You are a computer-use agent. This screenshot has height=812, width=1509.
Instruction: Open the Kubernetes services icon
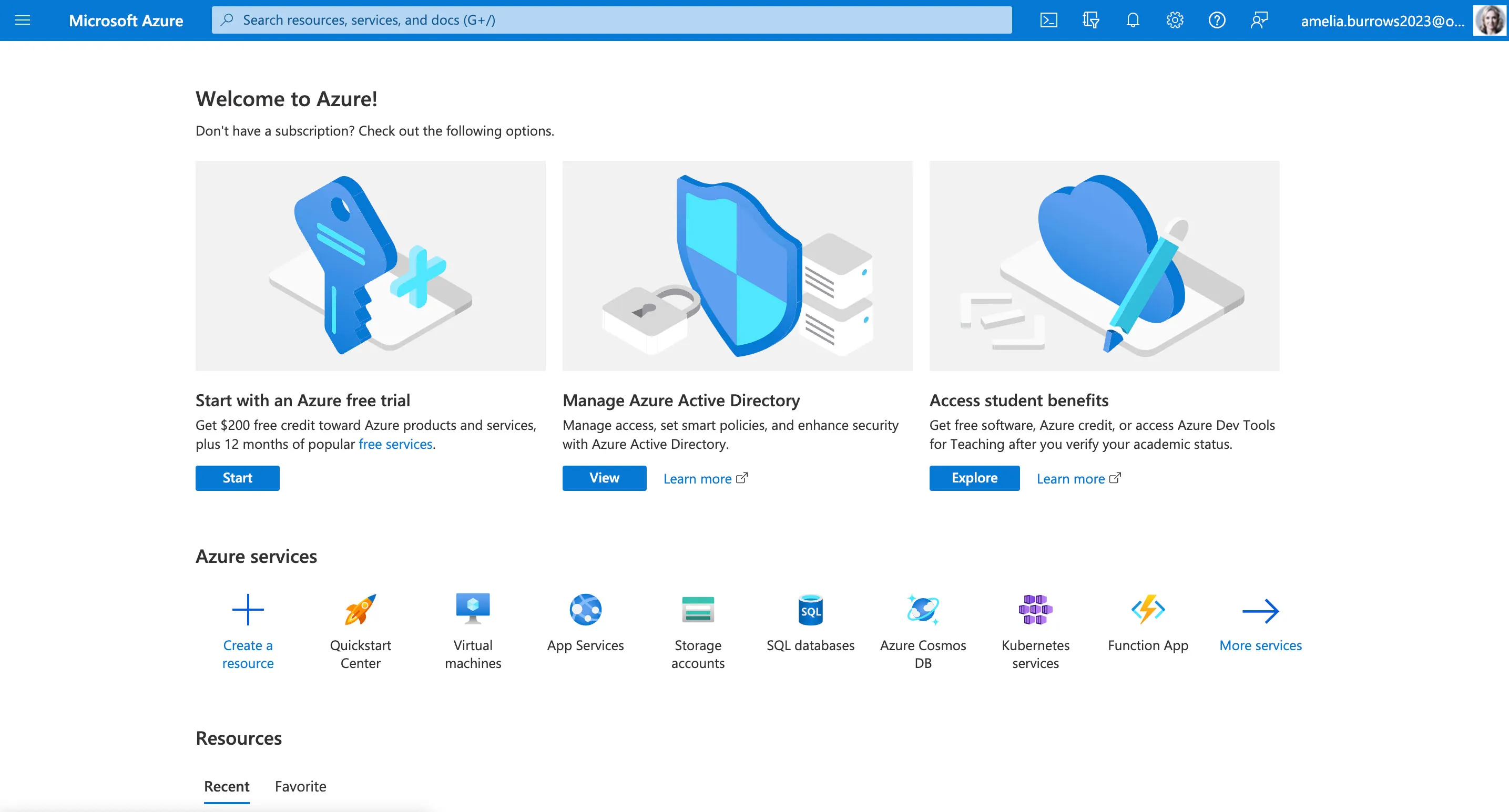coord(1035,610)
